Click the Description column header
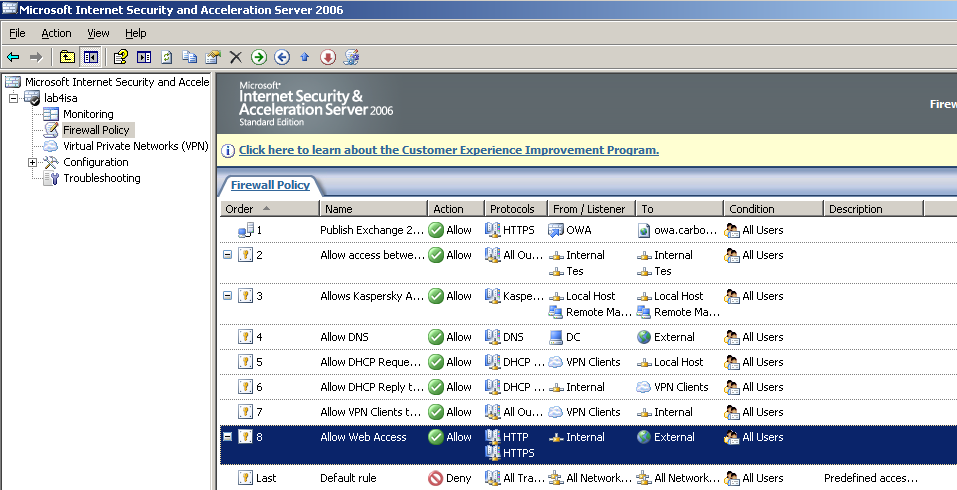This screenshot has width=957, height=490. (873, 209)
